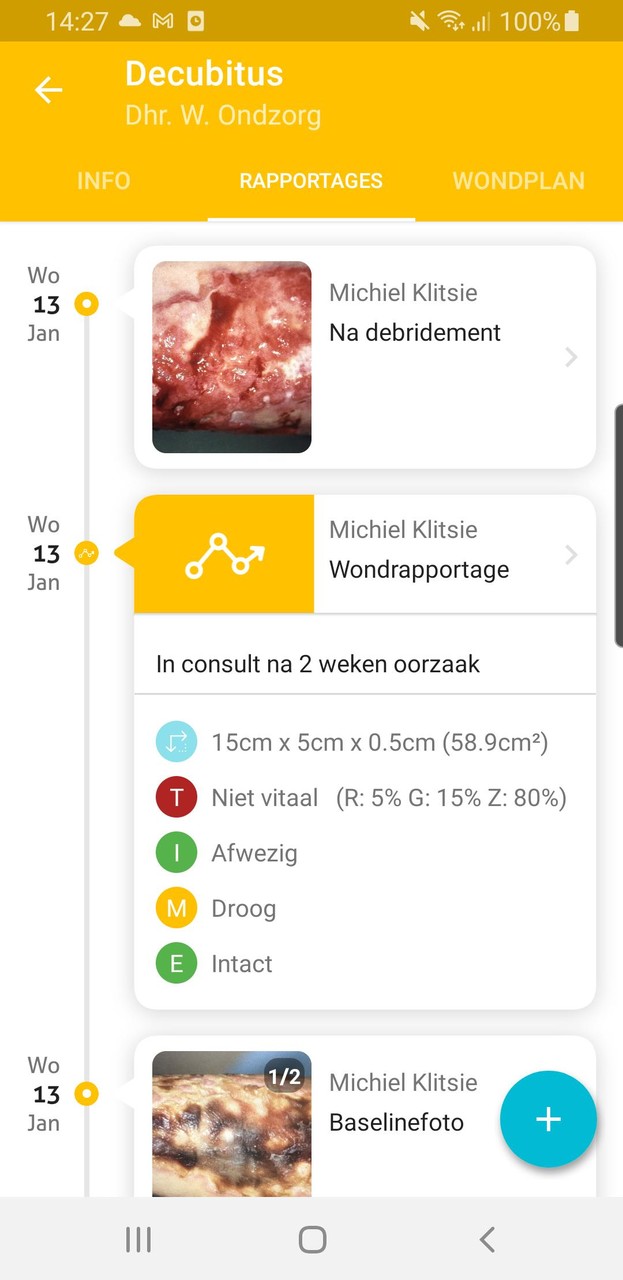Screen dimensions: 623x1280
Task: Switch to the WONDPLAN tab
Action: click(518, 181)
